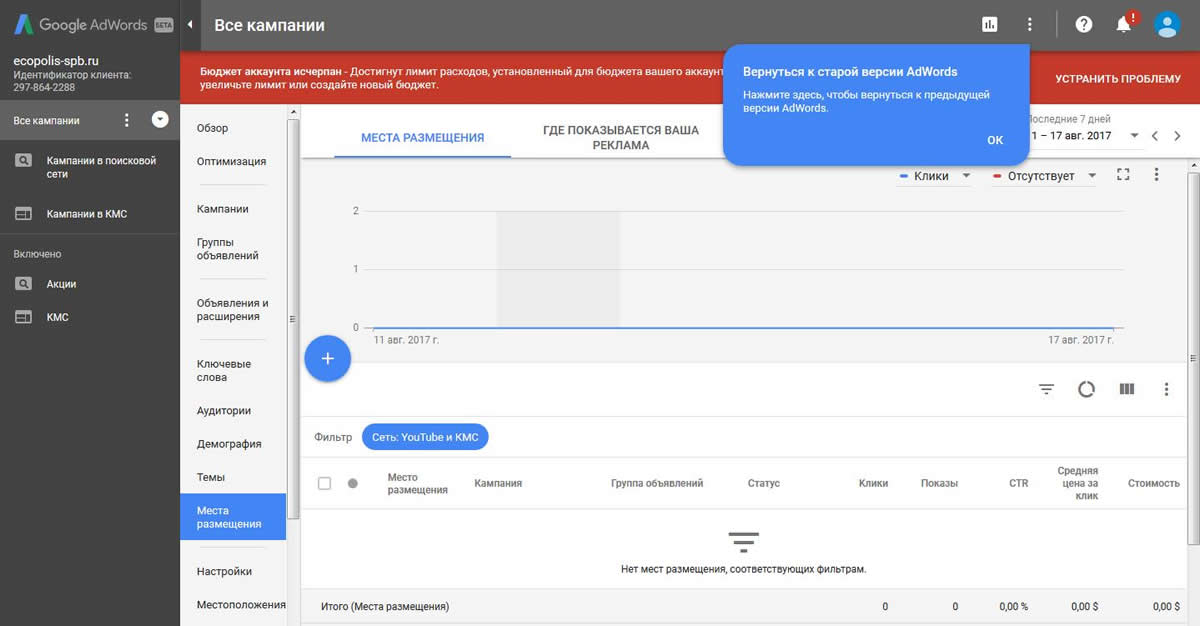Sort by CTR column header
This screenshot has width=1200, height=626.
tap(1018, 483)
